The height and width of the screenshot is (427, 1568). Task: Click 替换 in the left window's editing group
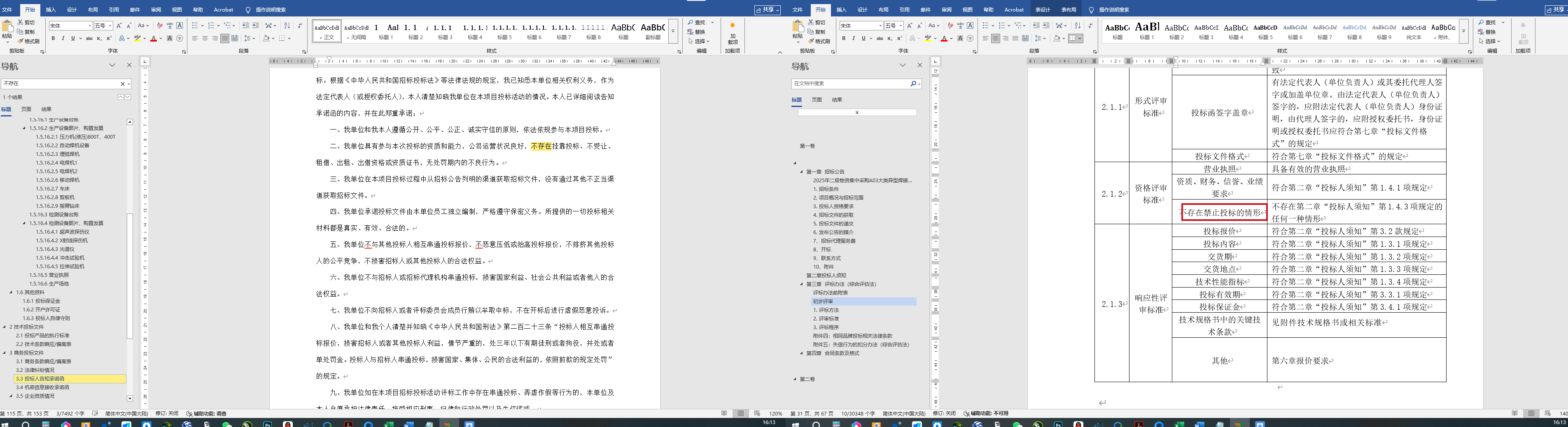tap(697, 32)
